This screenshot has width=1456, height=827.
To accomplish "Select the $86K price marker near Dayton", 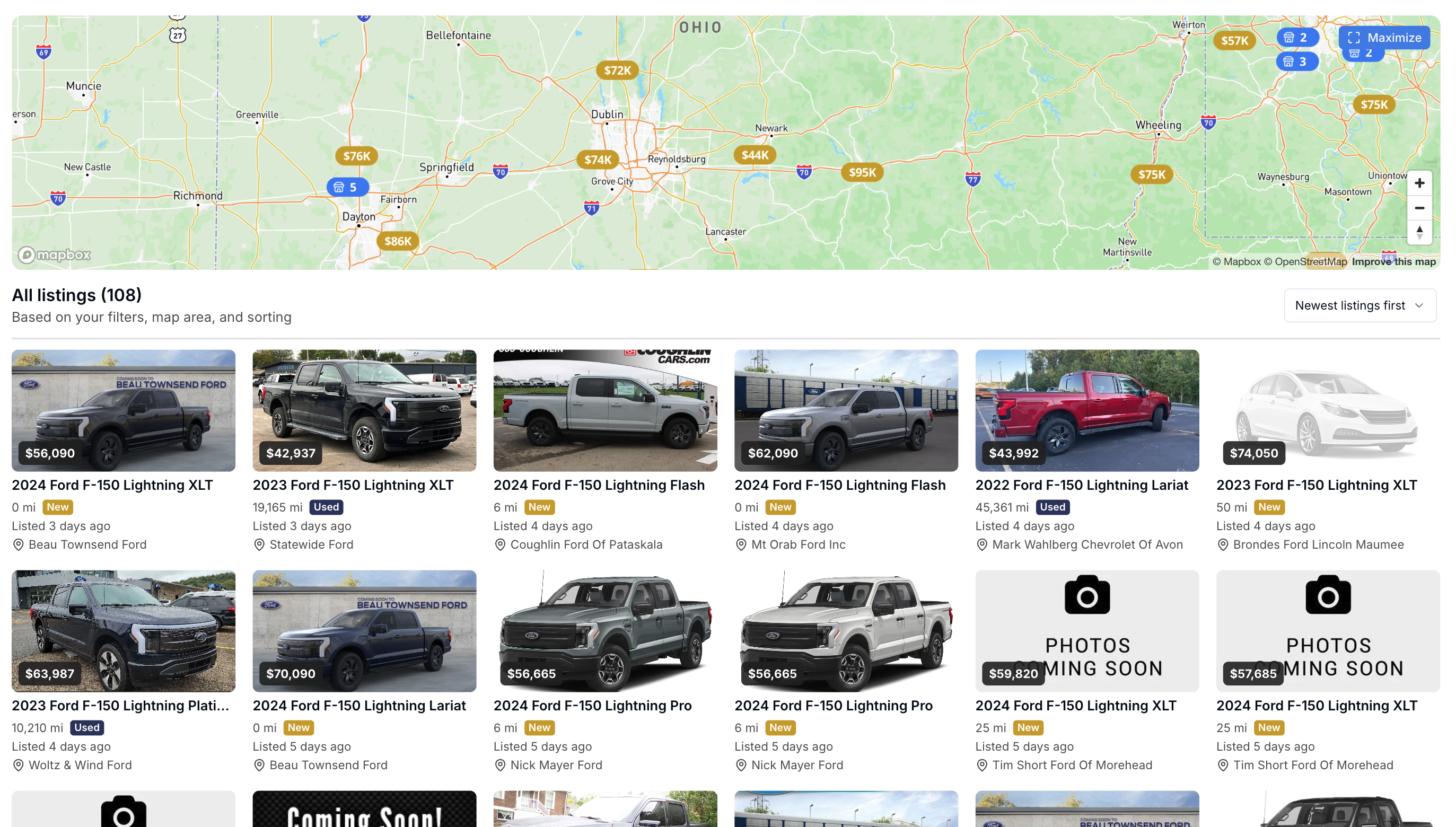I will 398,241.
